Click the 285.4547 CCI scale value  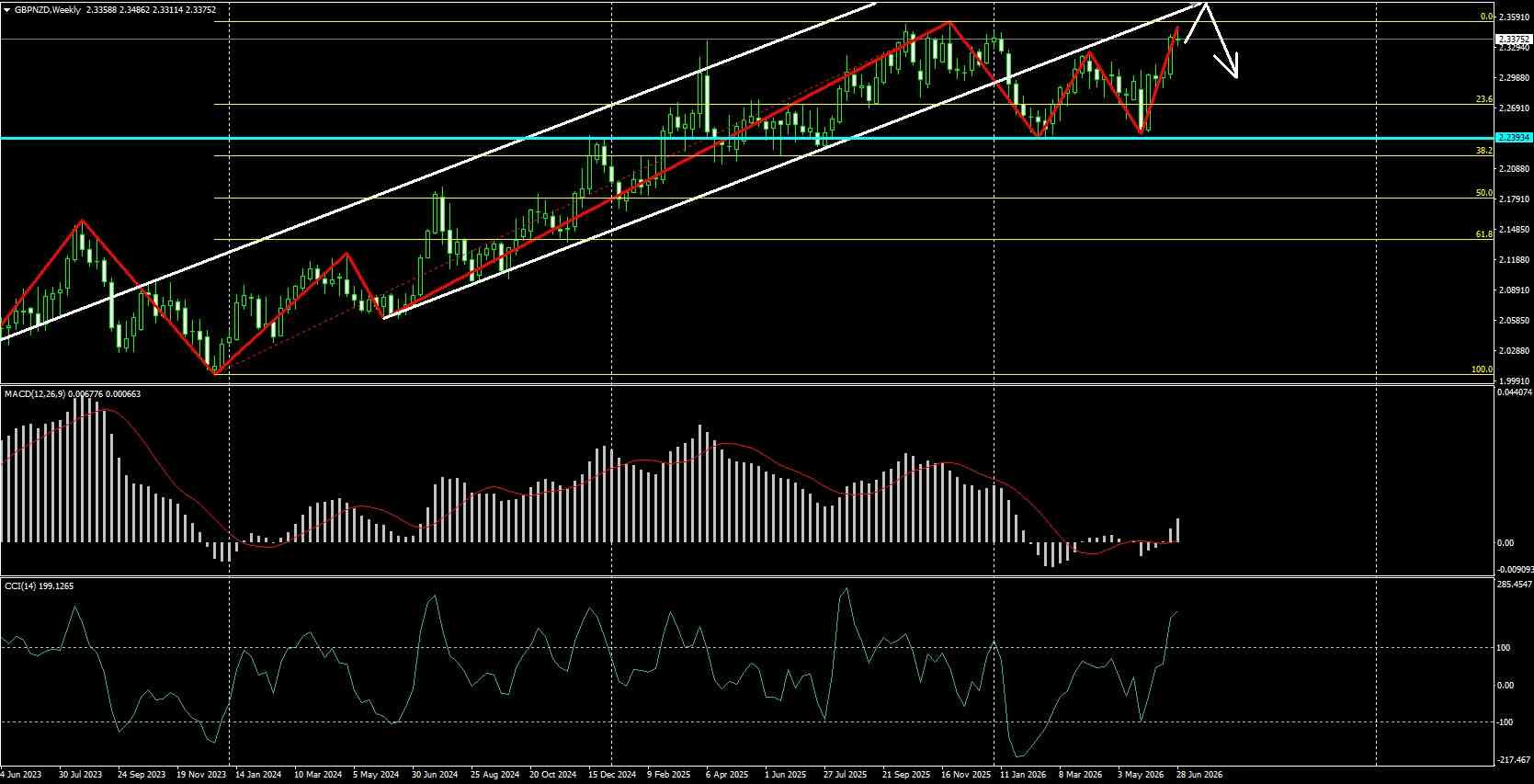[x=1515, y=584]
